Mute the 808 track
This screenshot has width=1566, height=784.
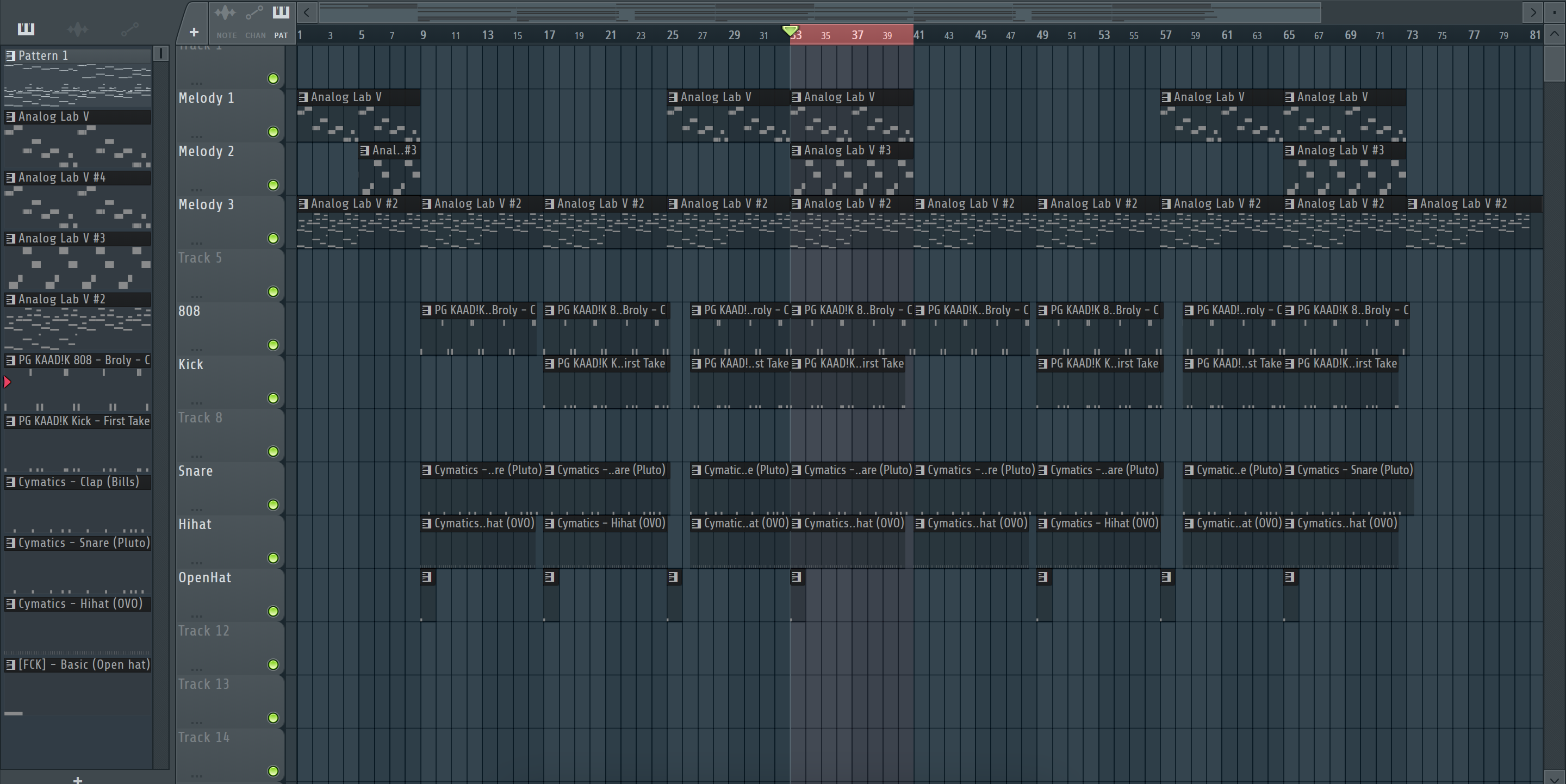[x=274, y=345]
